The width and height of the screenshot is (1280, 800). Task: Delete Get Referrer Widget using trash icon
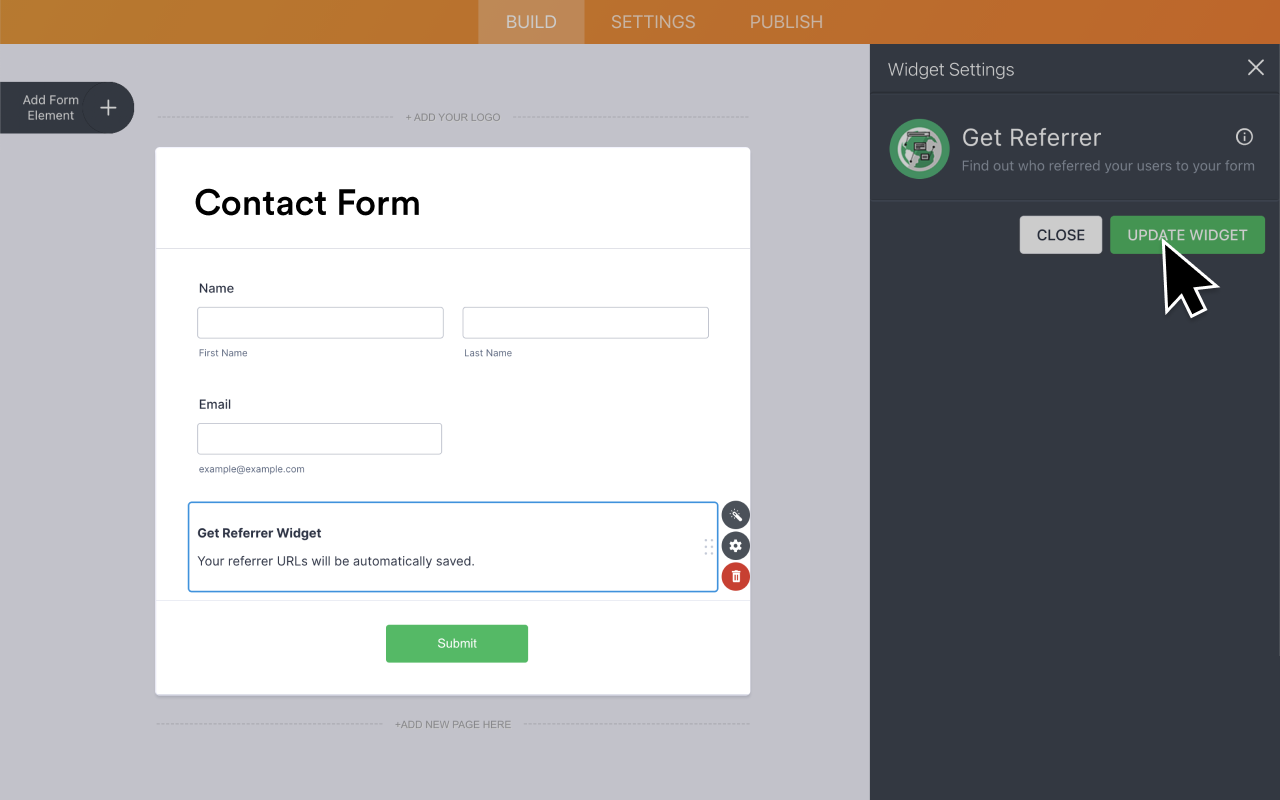[735, 576]
